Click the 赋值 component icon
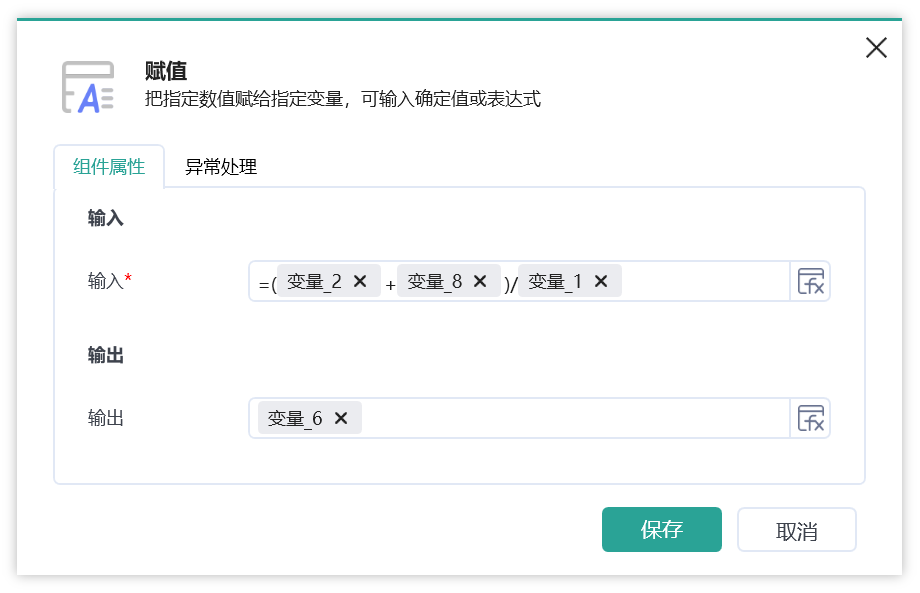920x593 pixels. 88,87
